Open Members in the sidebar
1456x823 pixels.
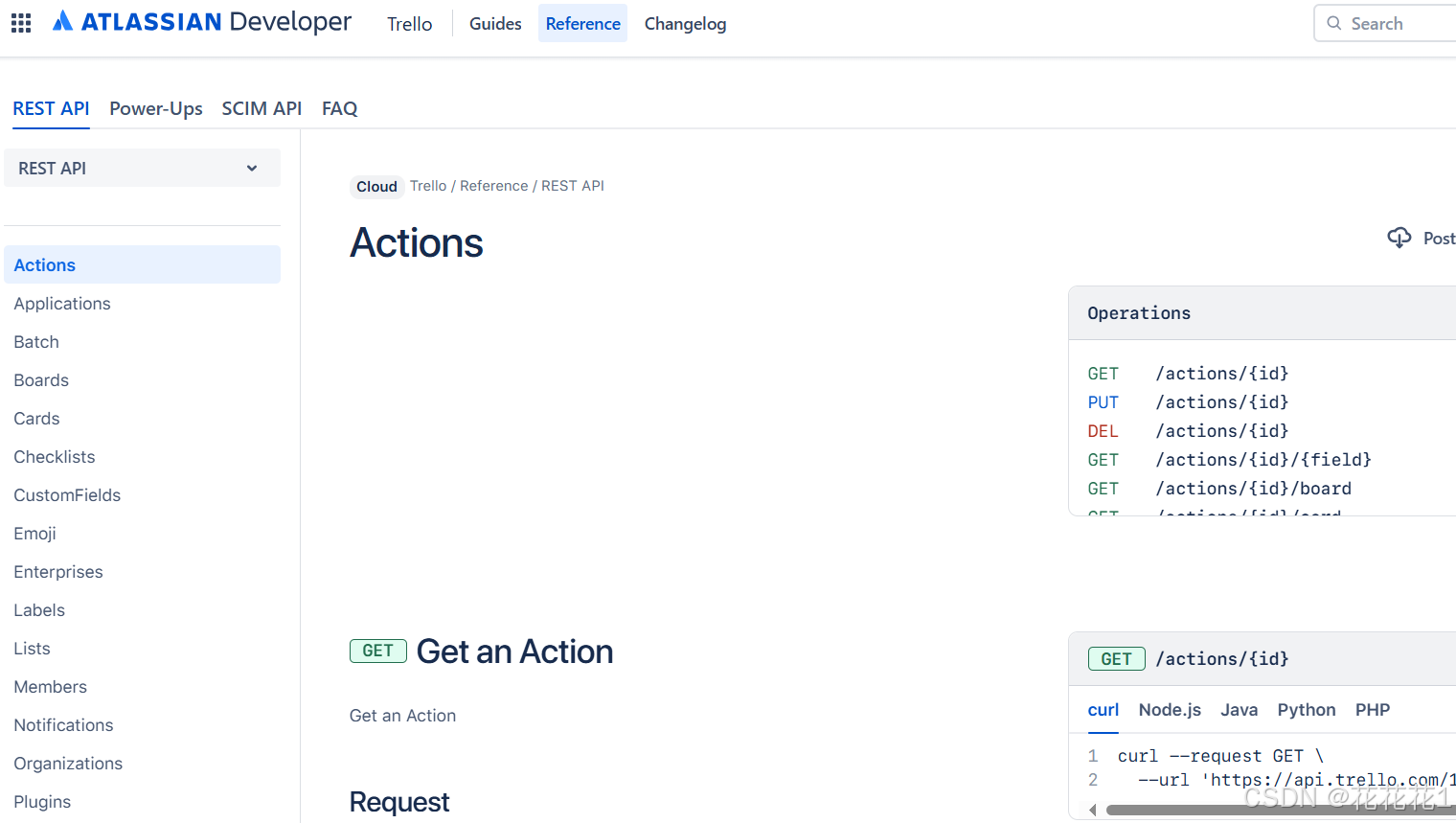[x=50, y=687]
